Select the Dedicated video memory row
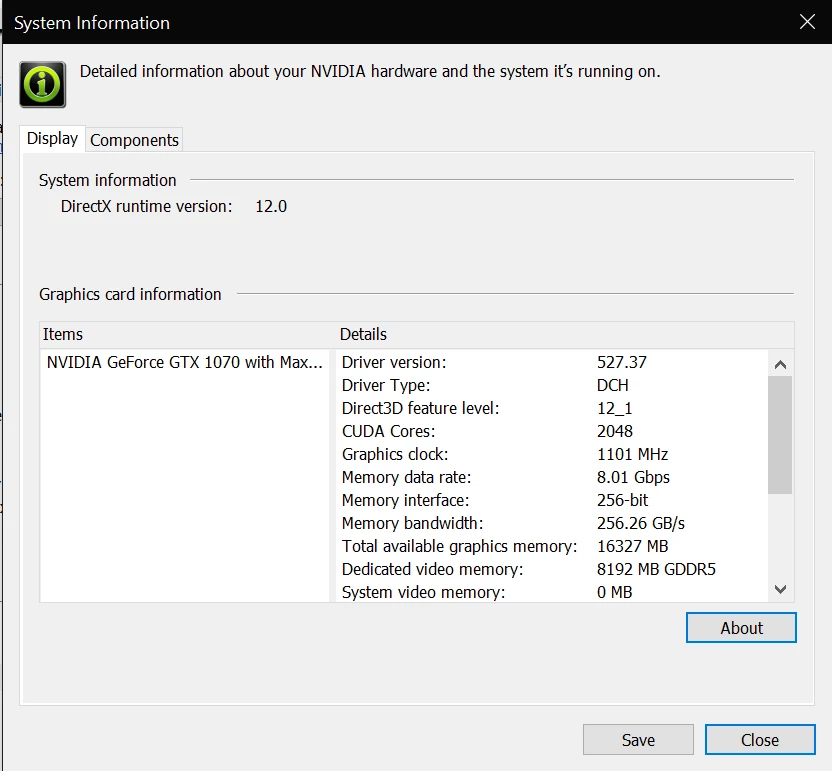The image size is (832, 771). (x=552, y=569)
